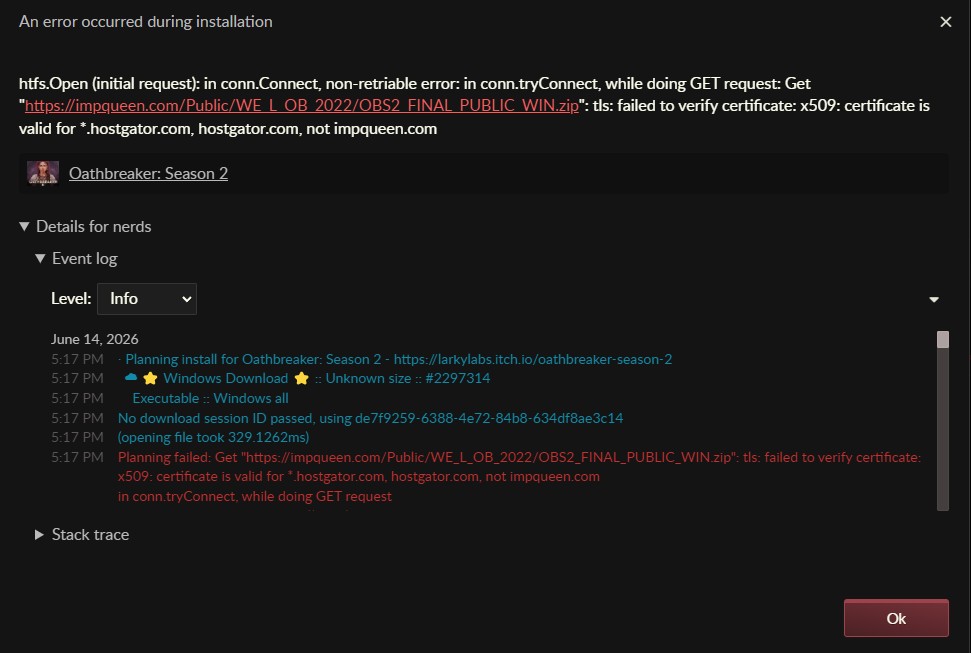Close the installation error dialog
Screen dimensions: 971x653
point(946,22)
